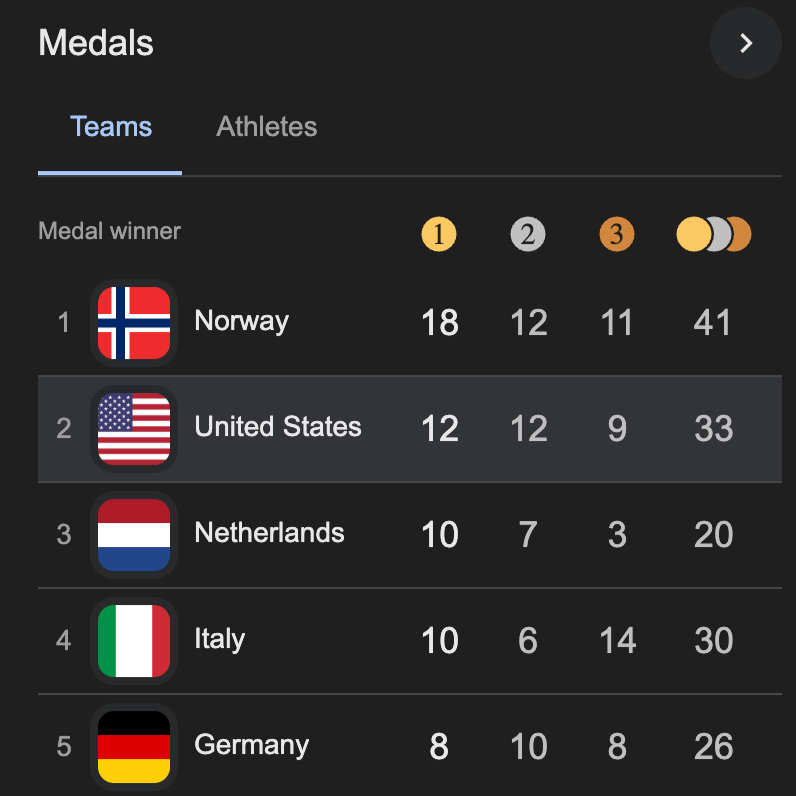The image size is (796, 796).
Task: Expand medals with the right chevron button
Action: (x=745, y=43)
